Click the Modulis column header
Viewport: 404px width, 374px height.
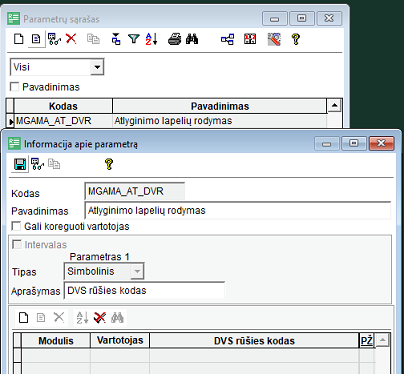click(x=56, y=341)
